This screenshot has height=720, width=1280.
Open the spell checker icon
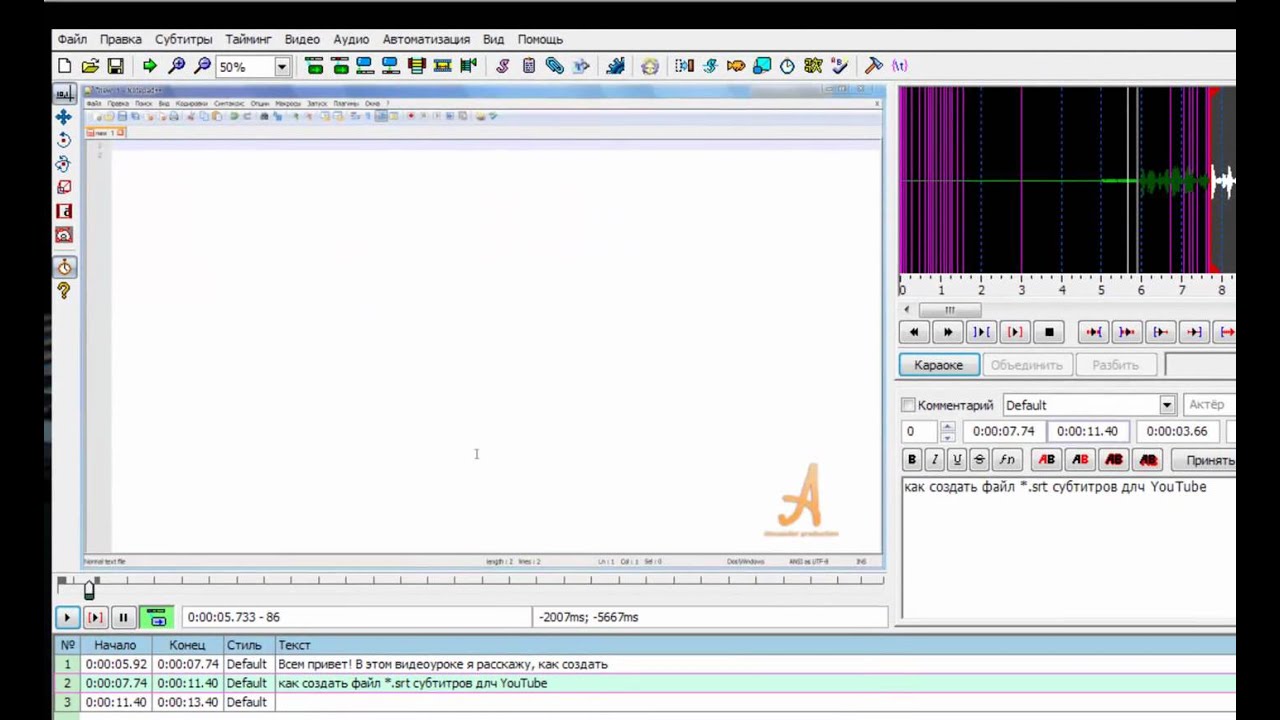click(839, 66)
